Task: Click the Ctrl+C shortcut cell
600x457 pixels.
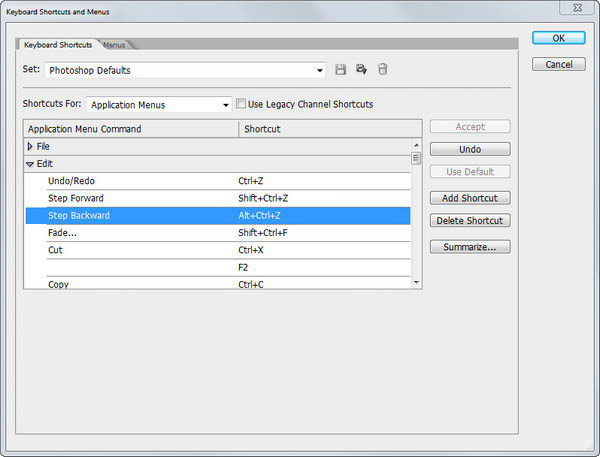Action: click(x=251, y=284)
